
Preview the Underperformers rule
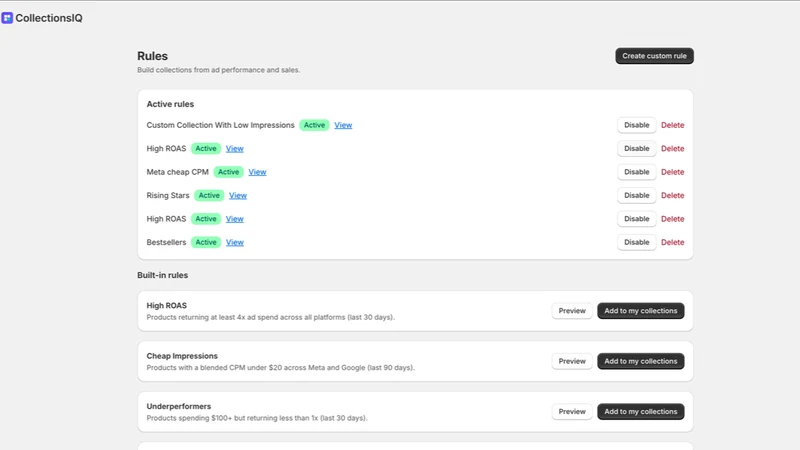click(572, 412)
